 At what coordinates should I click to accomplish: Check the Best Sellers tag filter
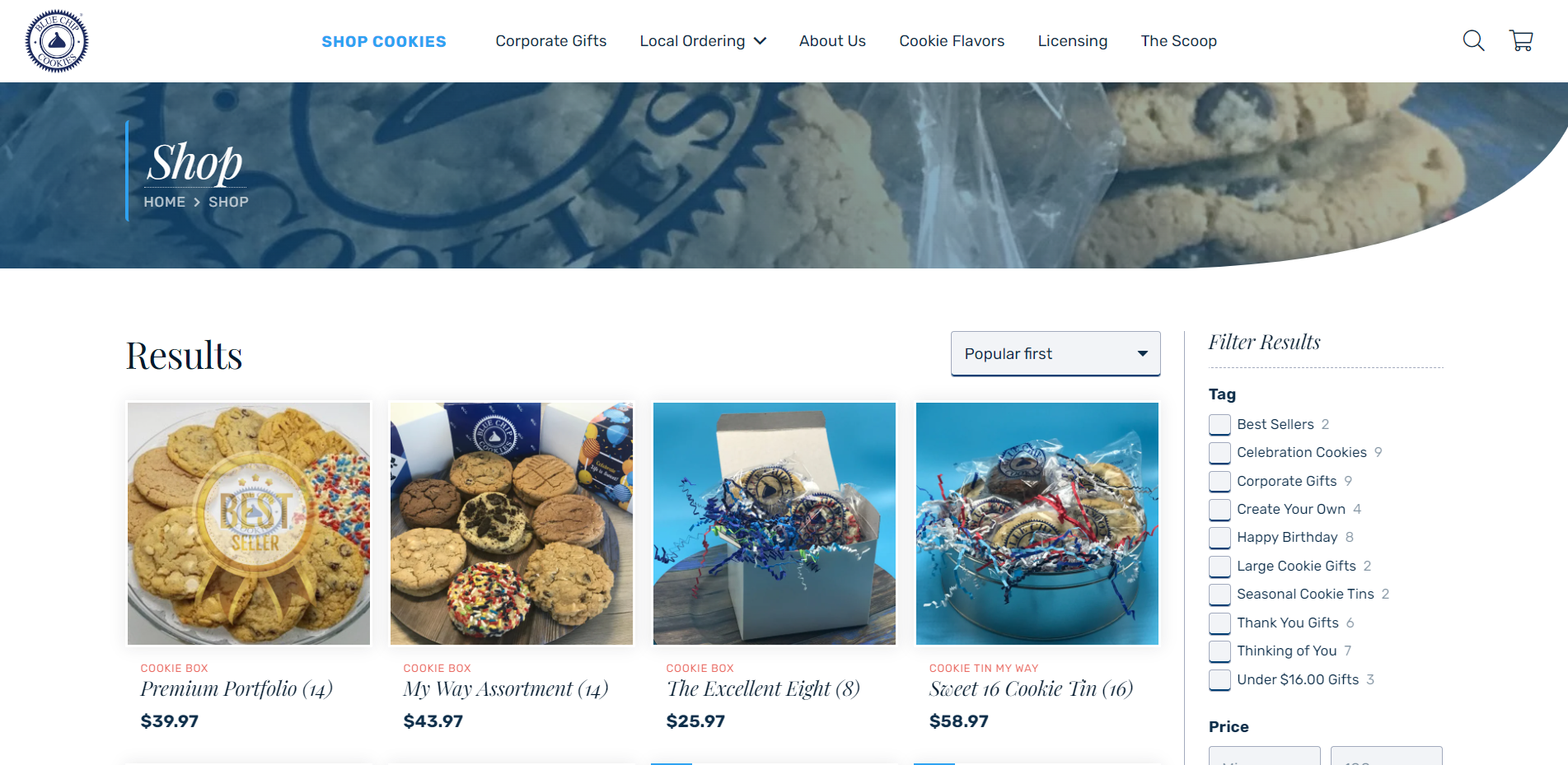(x=1219, y=425)
